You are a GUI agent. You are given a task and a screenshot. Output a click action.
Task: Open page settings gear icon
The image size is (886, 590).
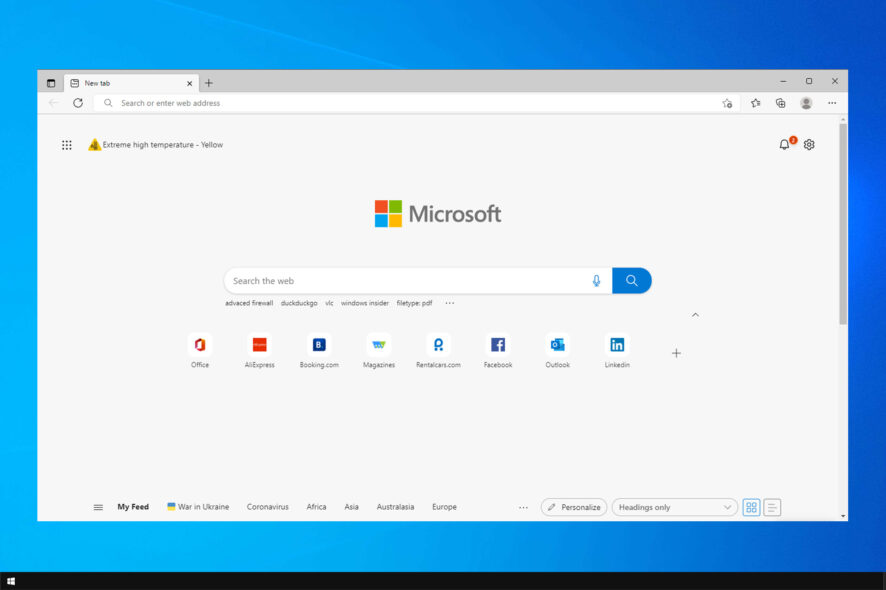tap(809, 145)
